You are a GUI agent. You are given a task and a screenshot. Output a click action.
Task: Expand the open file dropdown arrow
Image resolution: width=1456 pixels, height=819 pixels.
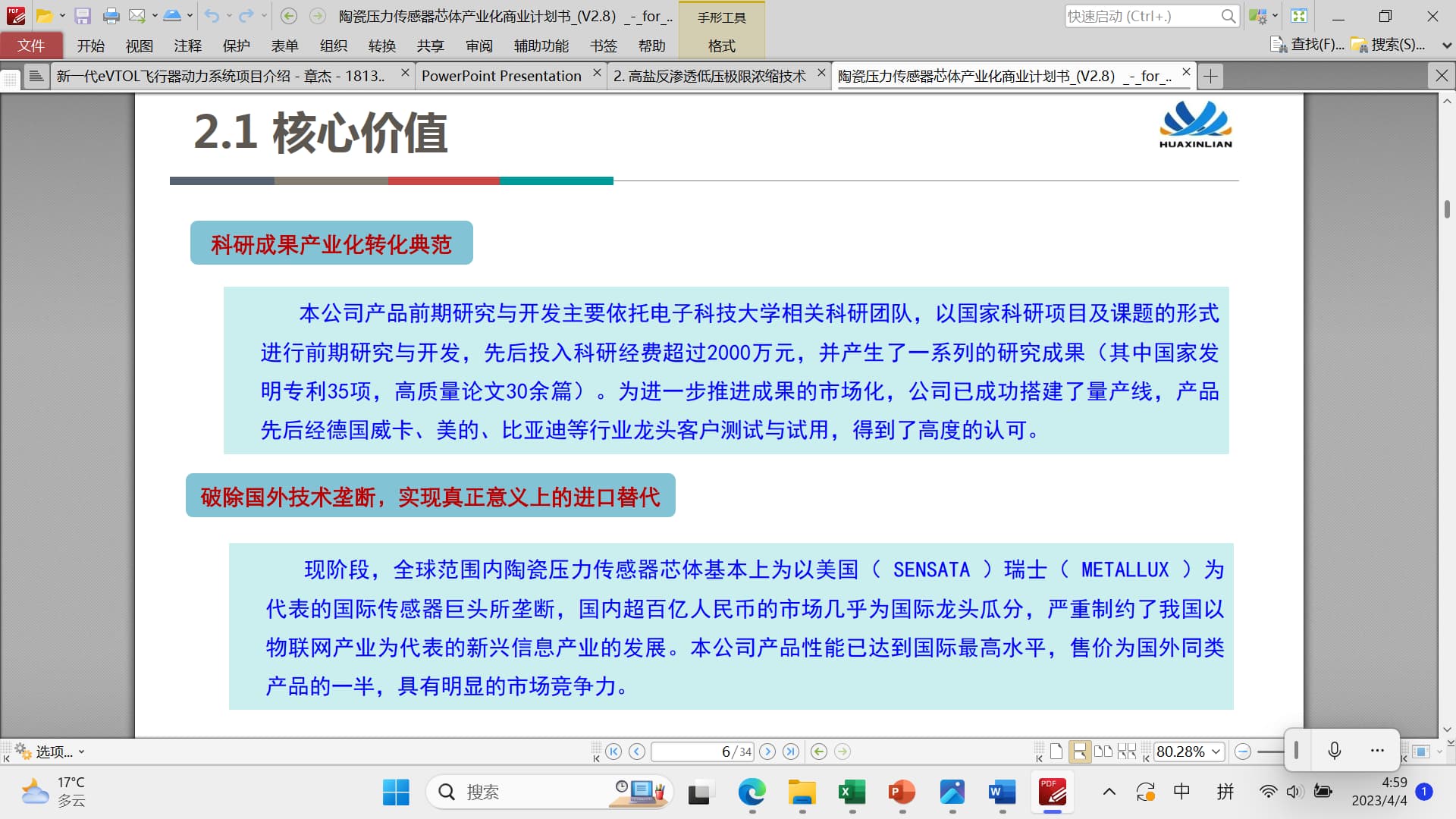point(62,16)
